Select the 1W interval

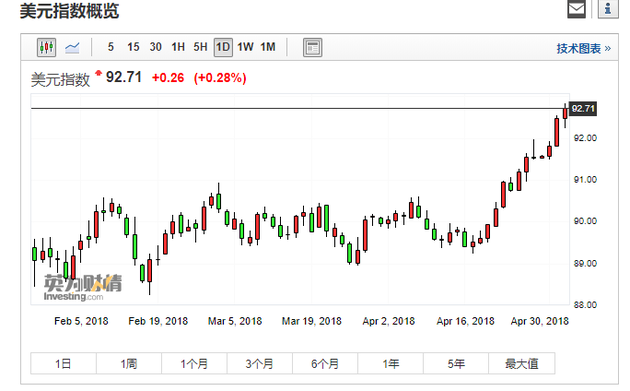coord(245,47)
